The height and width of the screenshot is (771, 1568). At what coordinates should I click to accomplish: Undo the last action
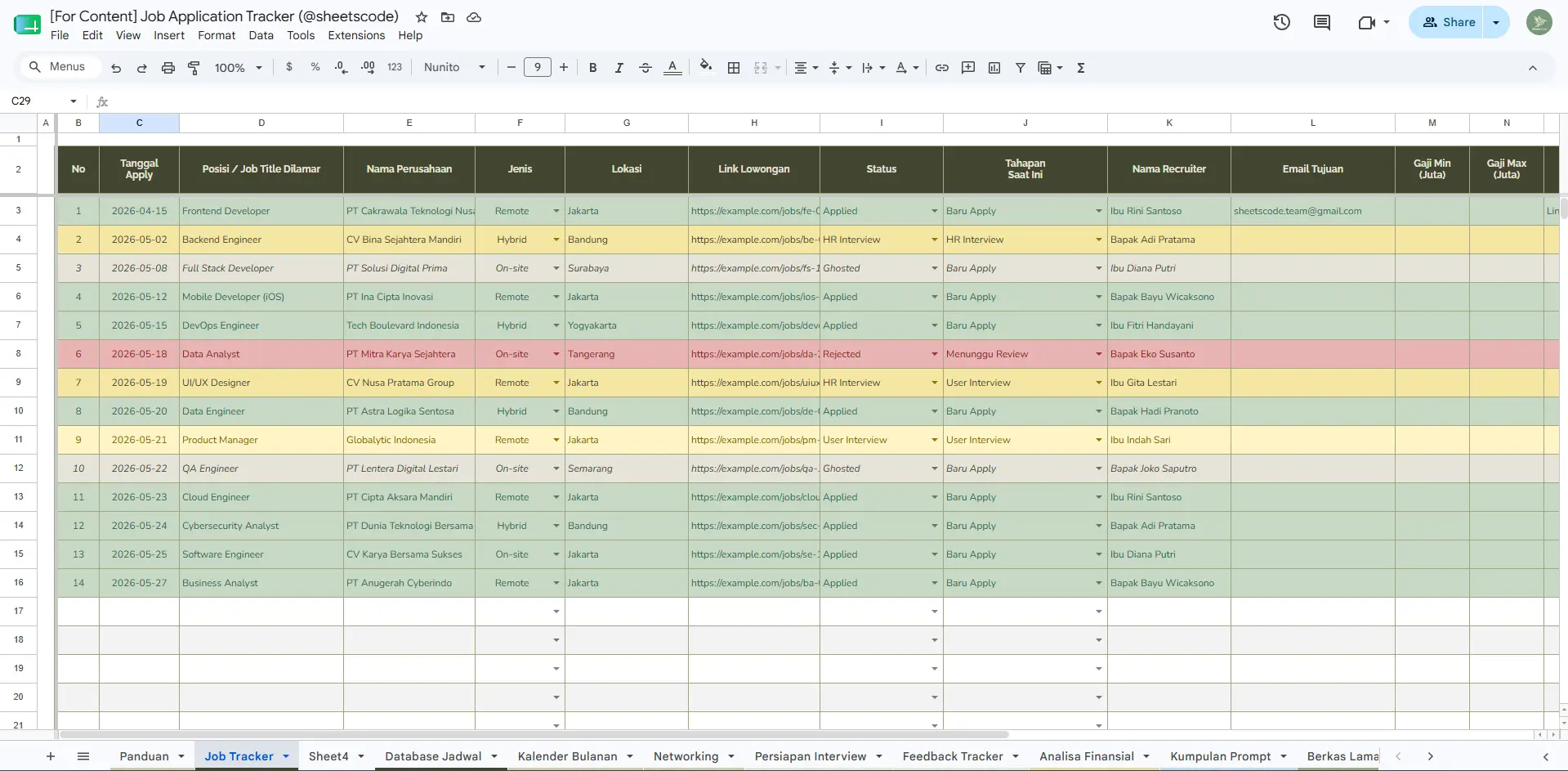116,68
